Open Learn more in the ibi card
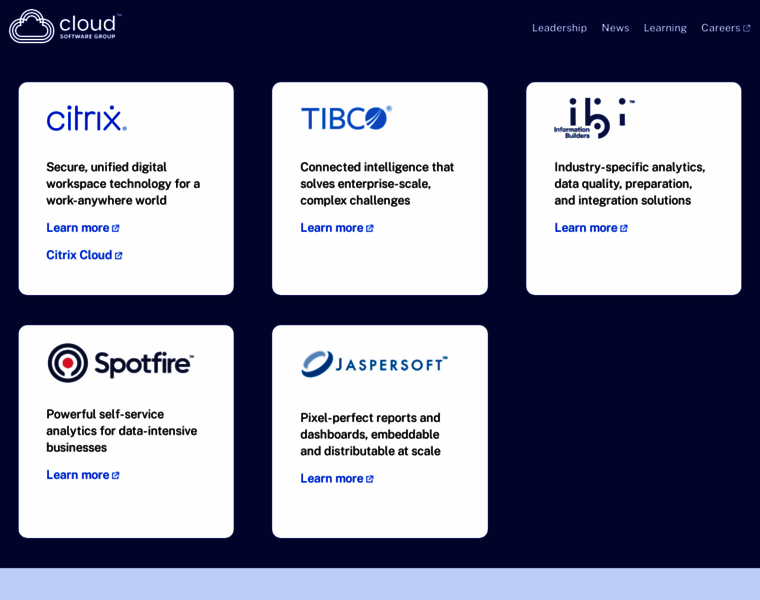This screenshot has width=760, height=600. 591,228
